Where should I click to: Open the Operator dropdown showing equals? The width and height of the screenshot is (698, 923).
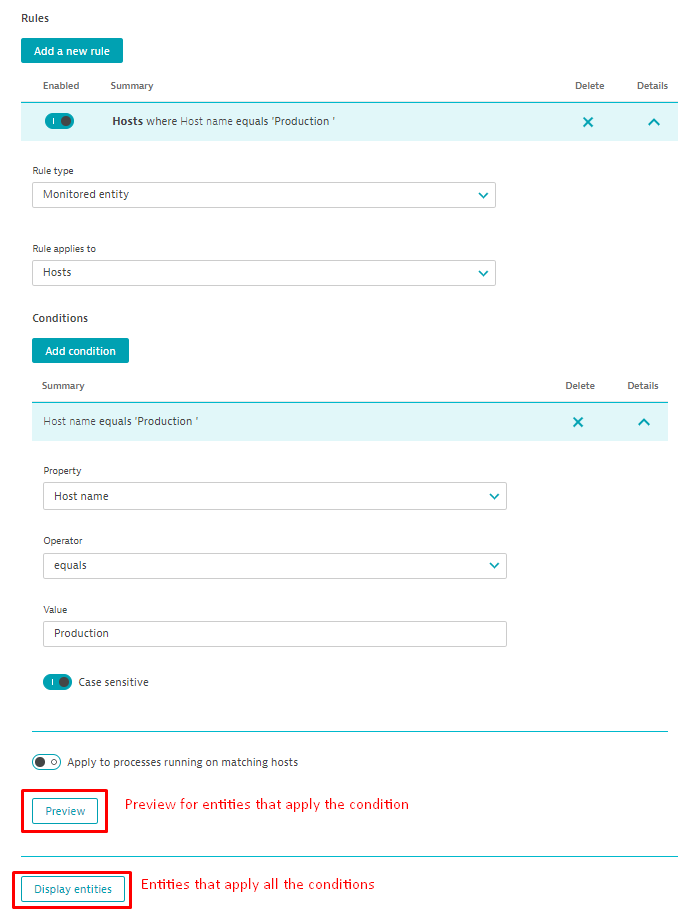274,566
